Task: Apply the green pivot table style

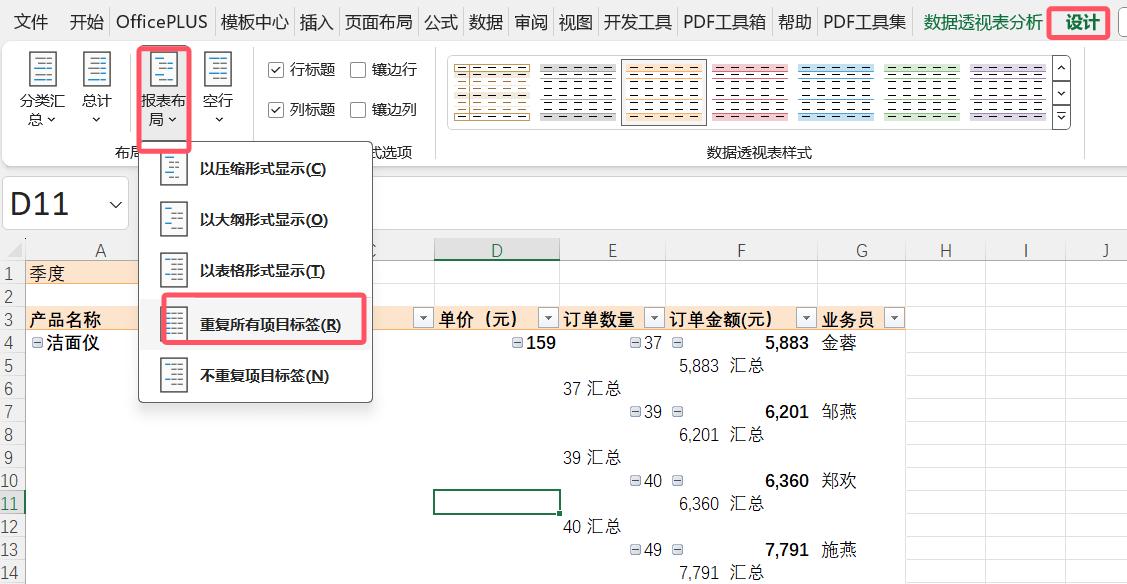Action: pos(922,93)
